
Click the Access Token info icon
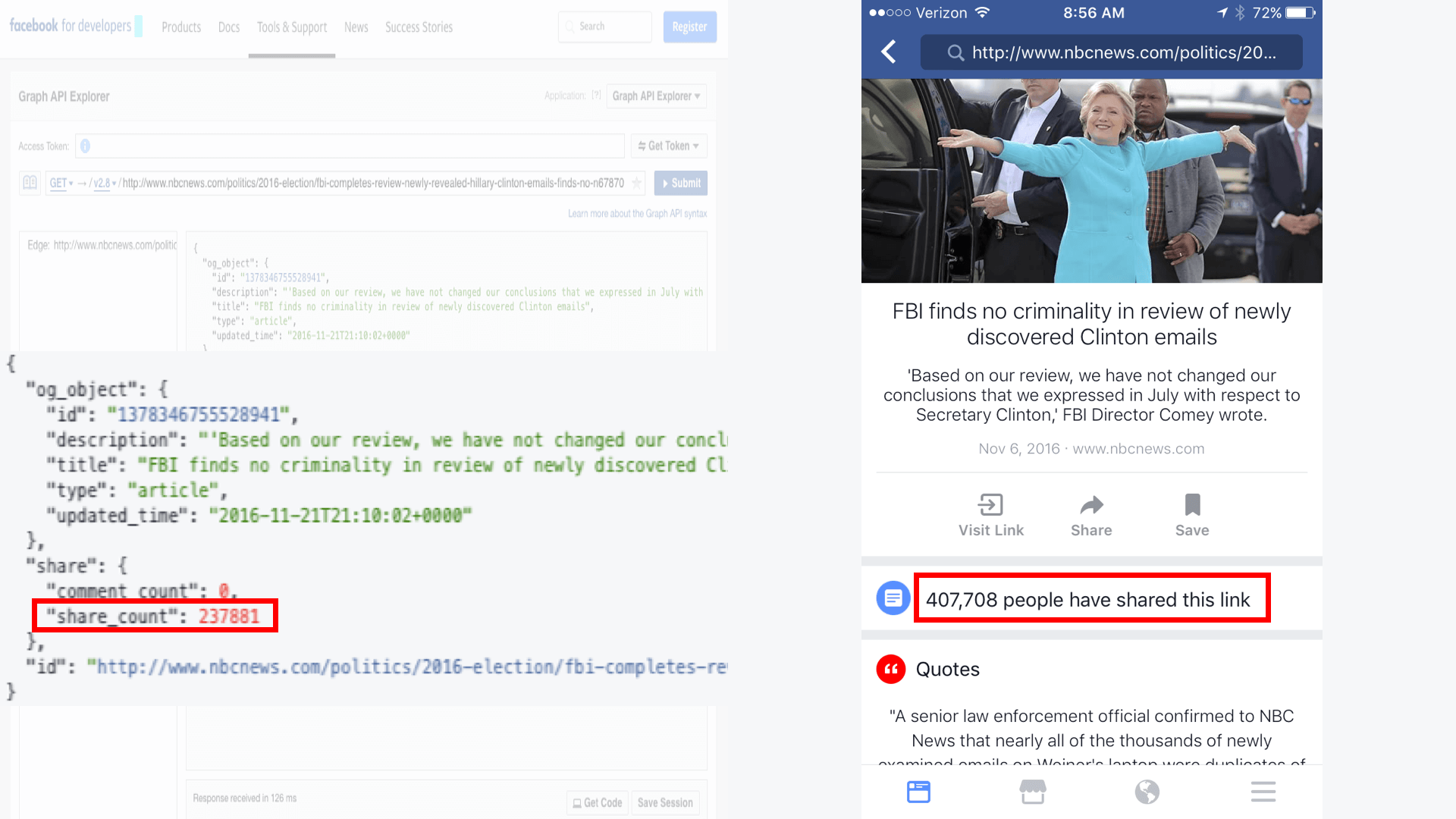click(87, 146)
